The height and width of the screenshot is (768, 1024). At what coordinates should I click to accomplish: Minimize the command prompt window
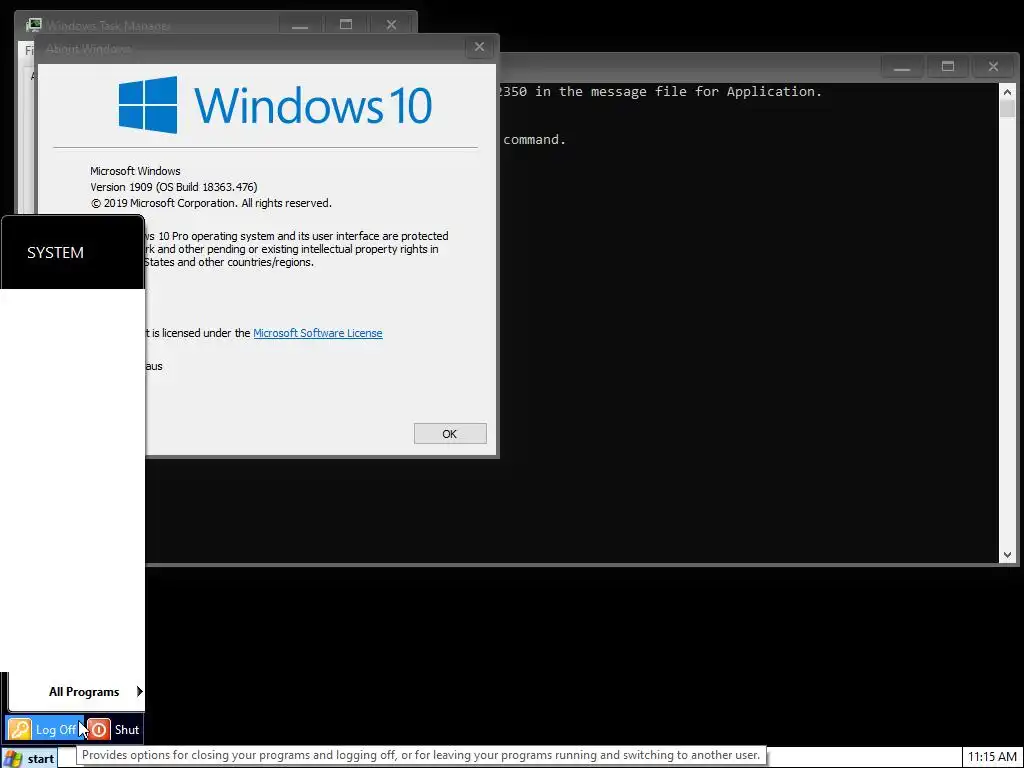(903, 67)
